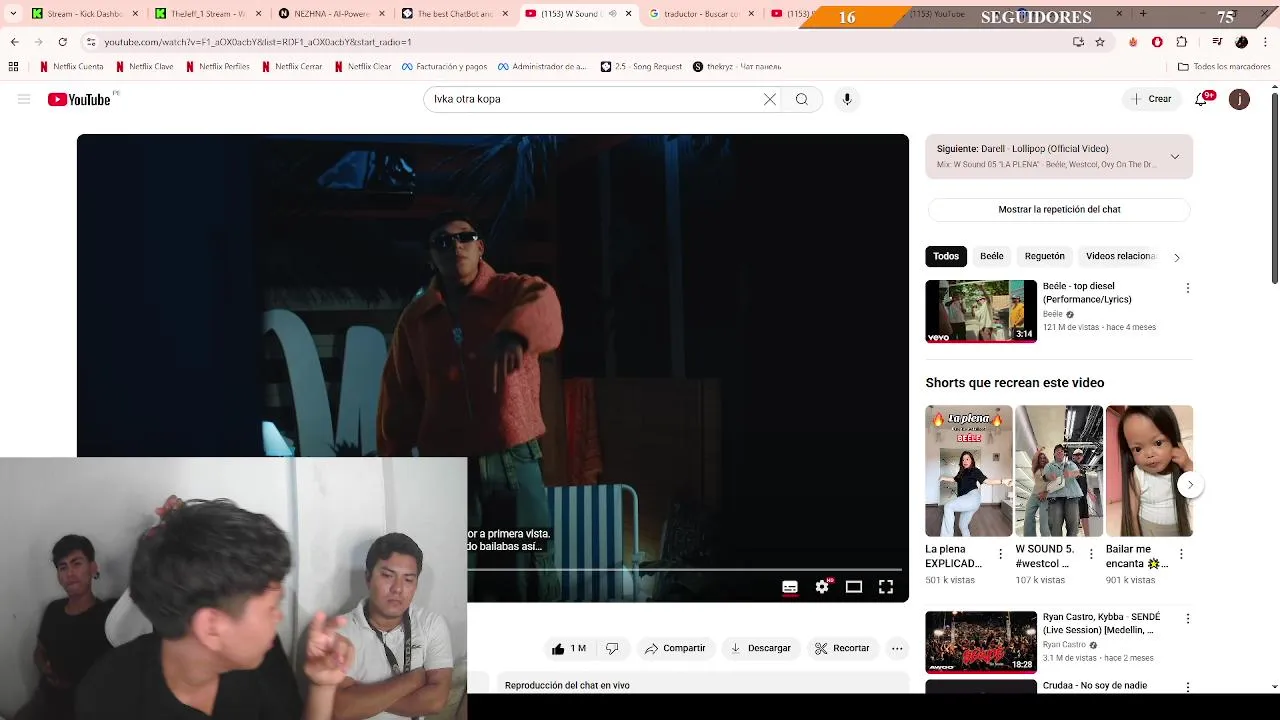This screenshot has width=1280, height=720.
Task: Expand the Siguiente playlist panel chevron
Action: (1175, 156)
